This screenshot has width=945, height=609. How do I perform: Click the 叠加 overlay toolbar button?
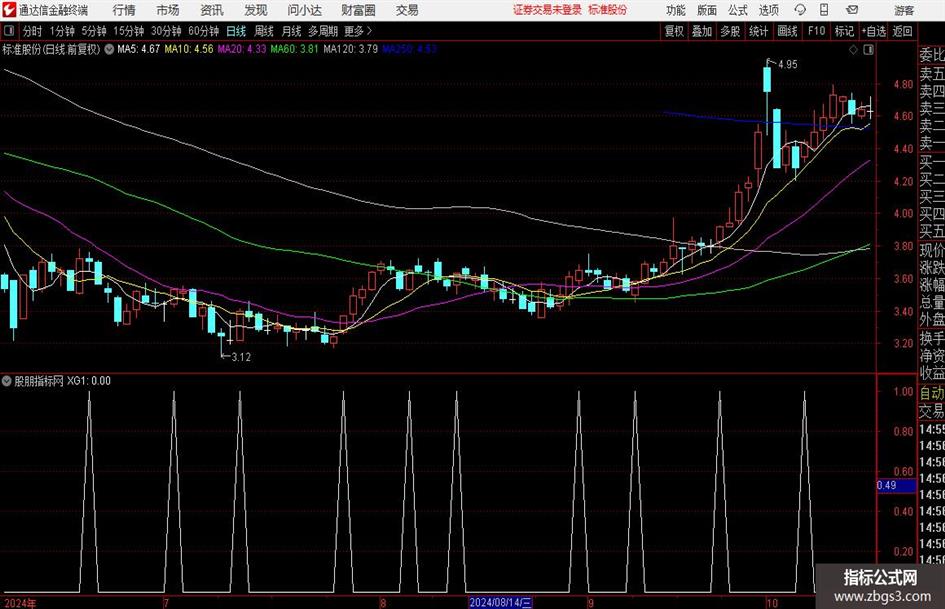702,31
